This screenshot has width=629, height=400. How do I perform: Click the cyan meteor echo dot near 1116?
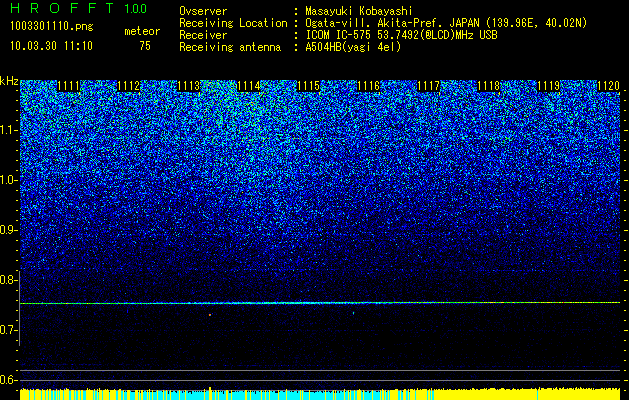coord(353,313)
